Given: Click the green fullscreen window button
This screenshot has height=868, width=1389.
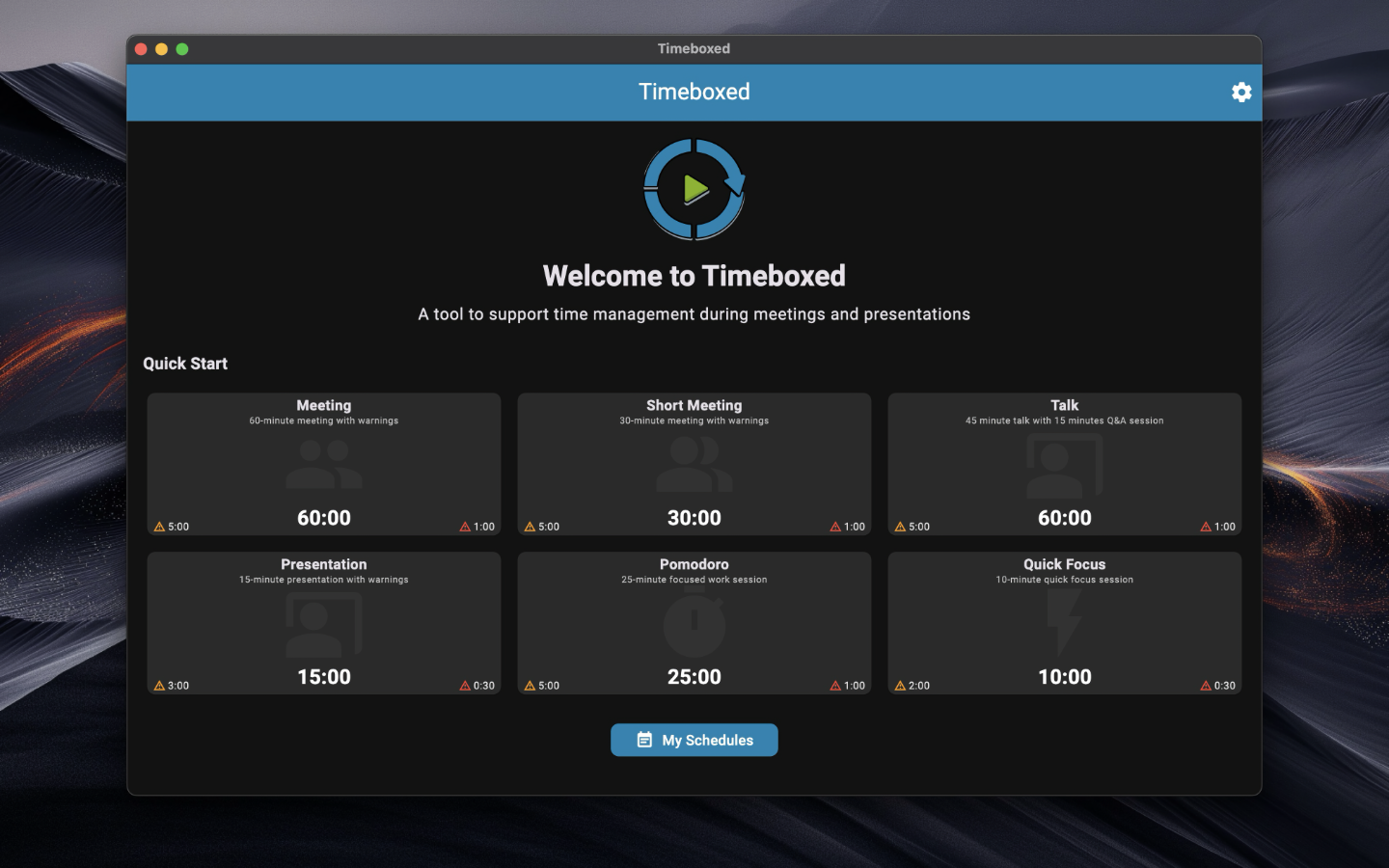Looking at the screenshot, I should pos(182,49).
